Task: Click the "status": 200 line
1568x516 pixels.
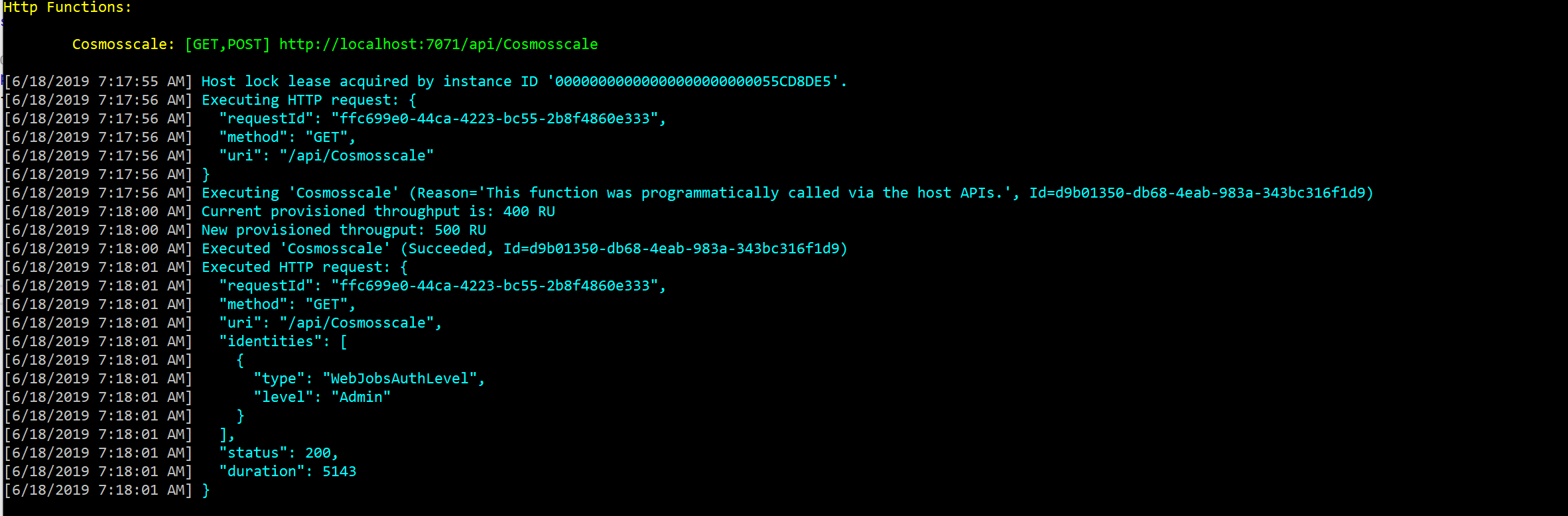Action: [279, 453]
